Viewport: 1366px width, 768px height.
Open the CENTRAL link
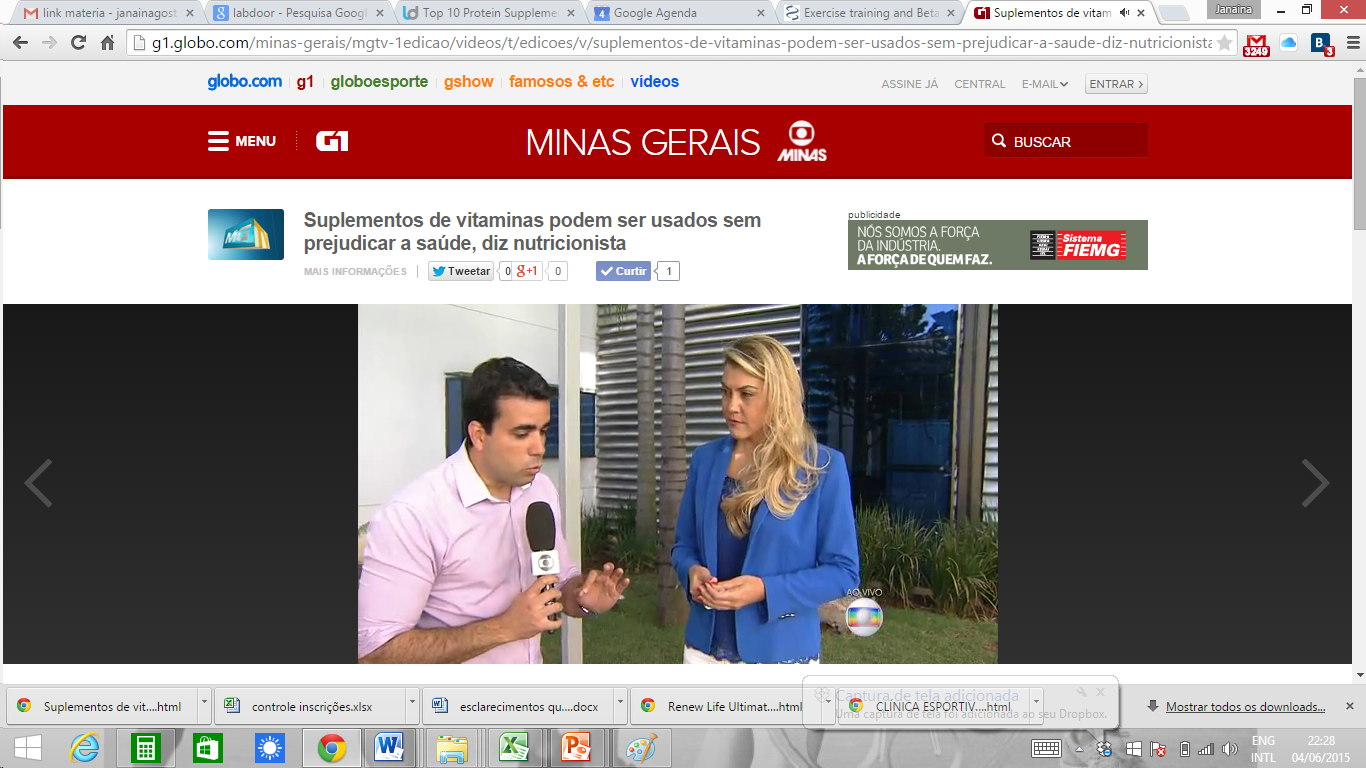coord(980,84)
